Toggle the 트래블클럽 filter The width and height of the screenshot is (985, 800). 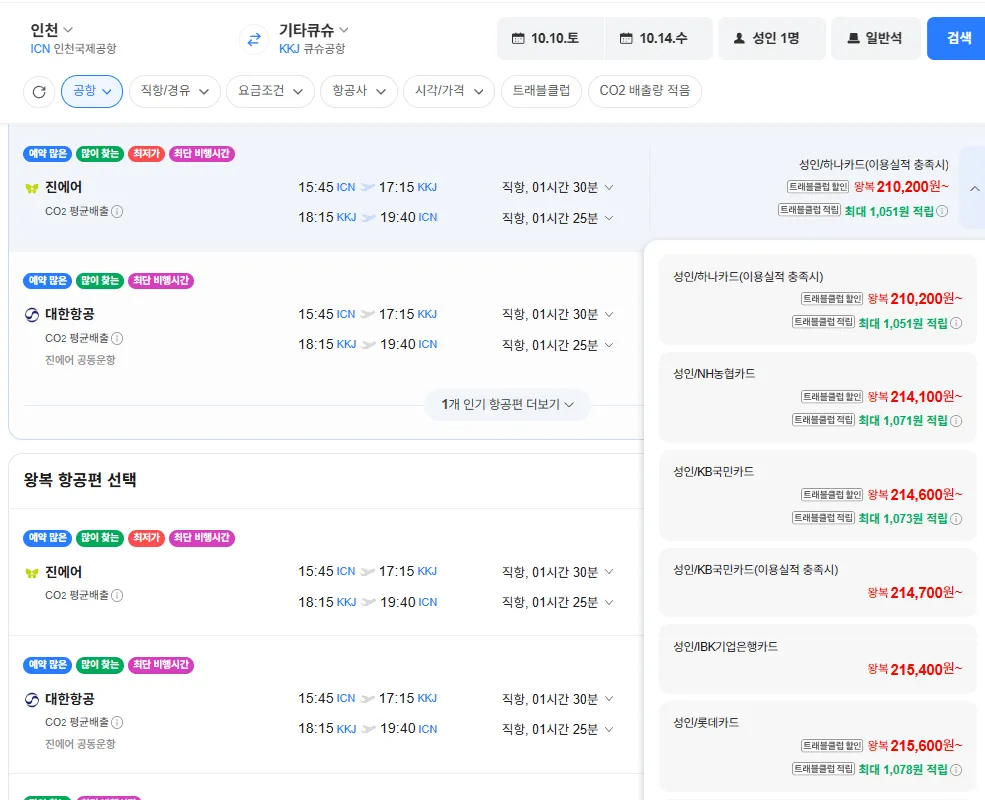tap(541, 92)
